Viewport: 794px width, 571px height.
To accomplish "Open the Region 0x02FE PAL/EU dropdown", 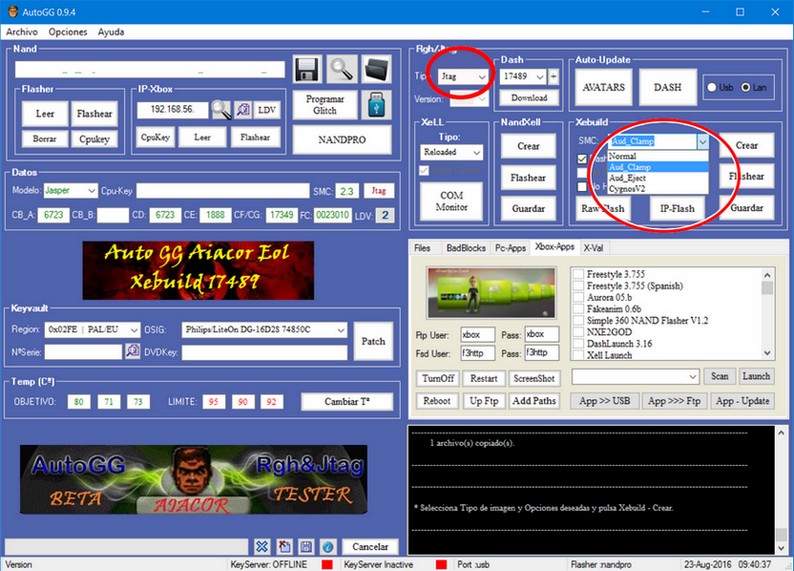I will click(134, 330).
